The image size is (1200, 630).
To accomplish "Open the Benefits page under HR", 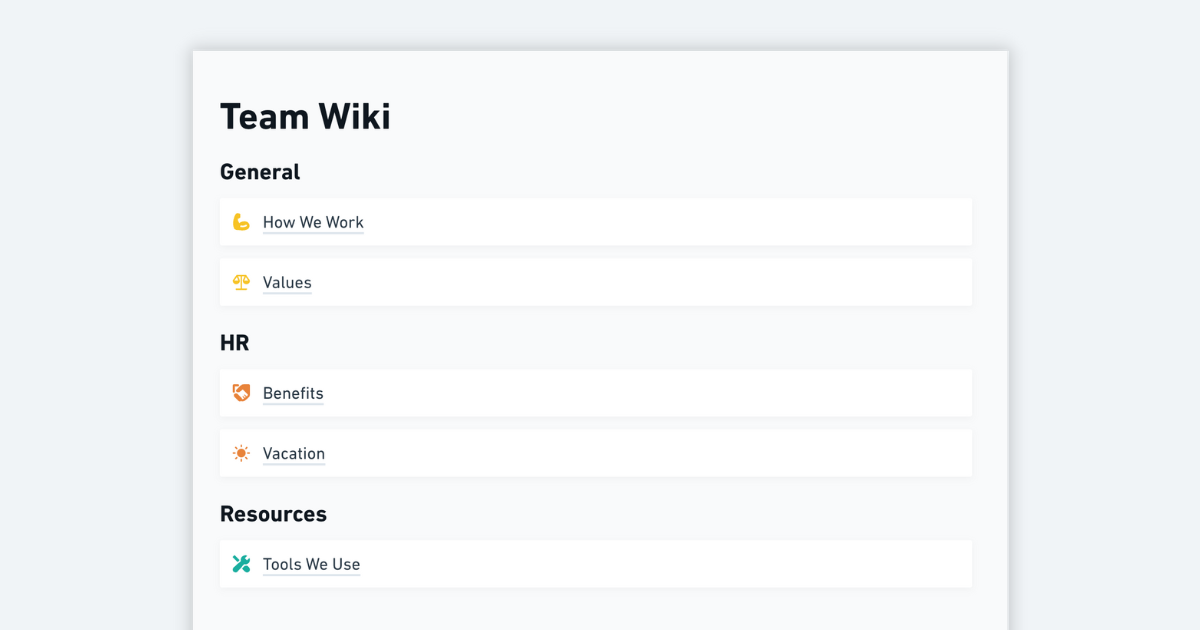I will point(292,393).
